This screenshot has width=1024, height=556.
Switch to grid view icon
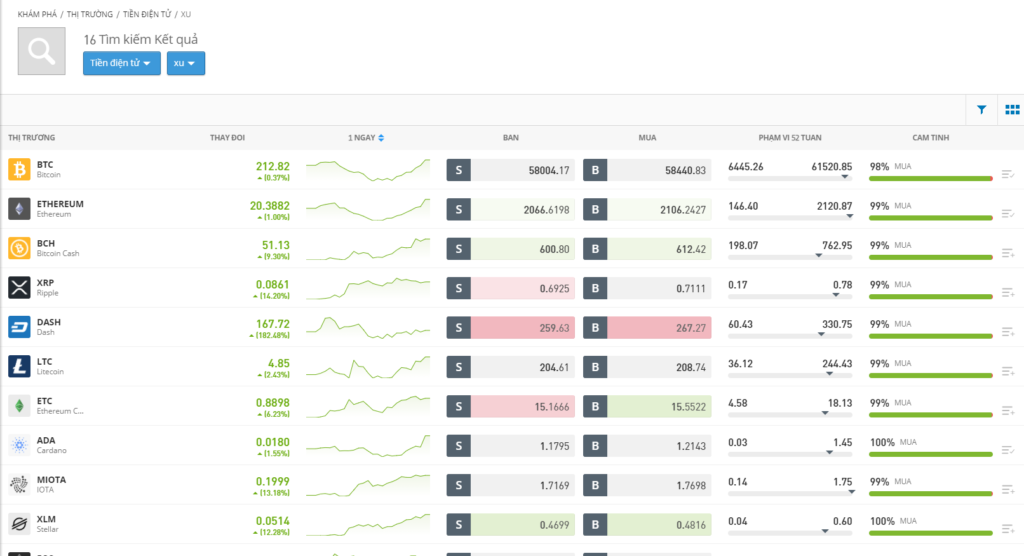click(x=1012, y=110)
